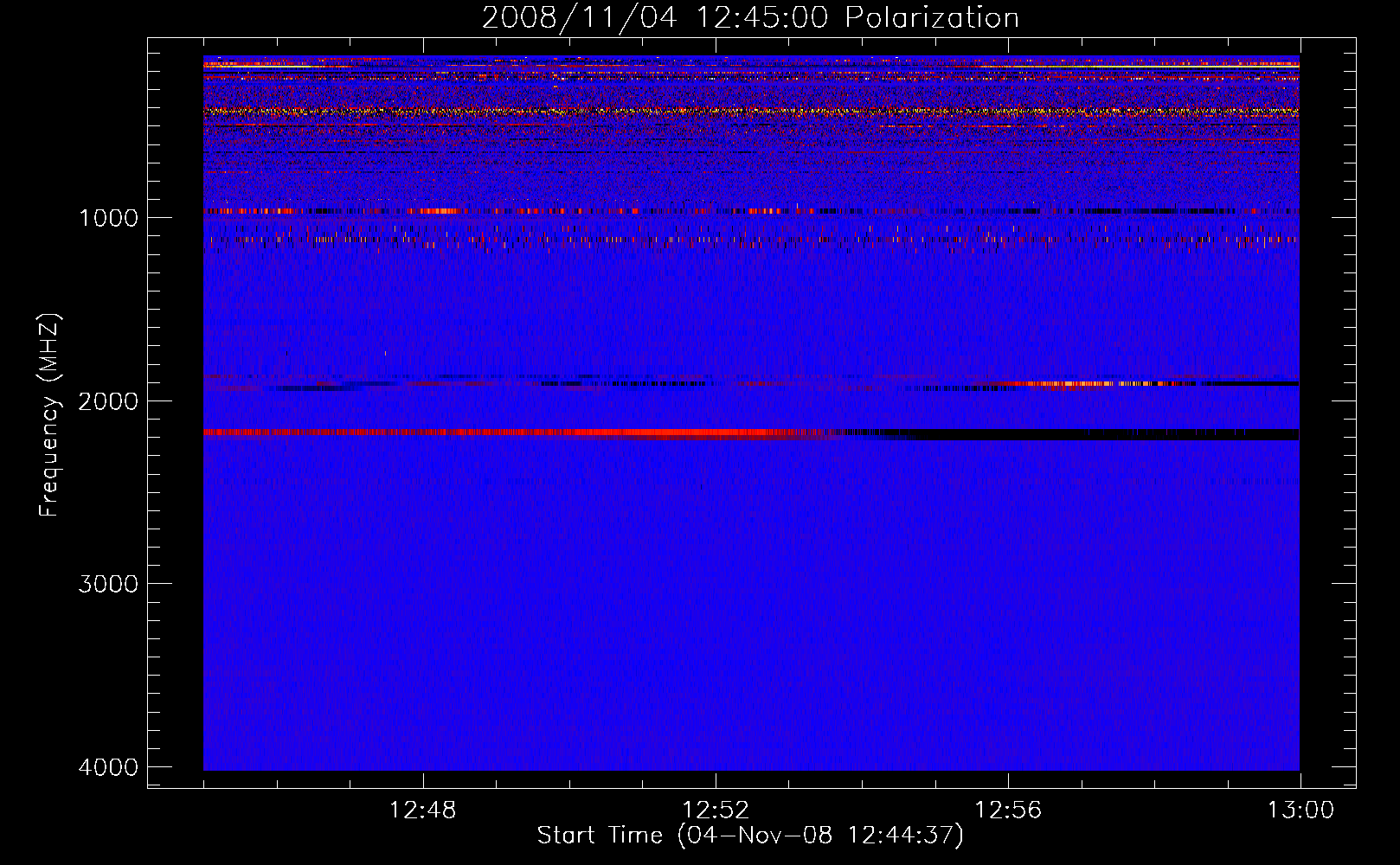
Task: Click the 'Frequency (MHZ)' axis label
Action: (x=50, y=415)
